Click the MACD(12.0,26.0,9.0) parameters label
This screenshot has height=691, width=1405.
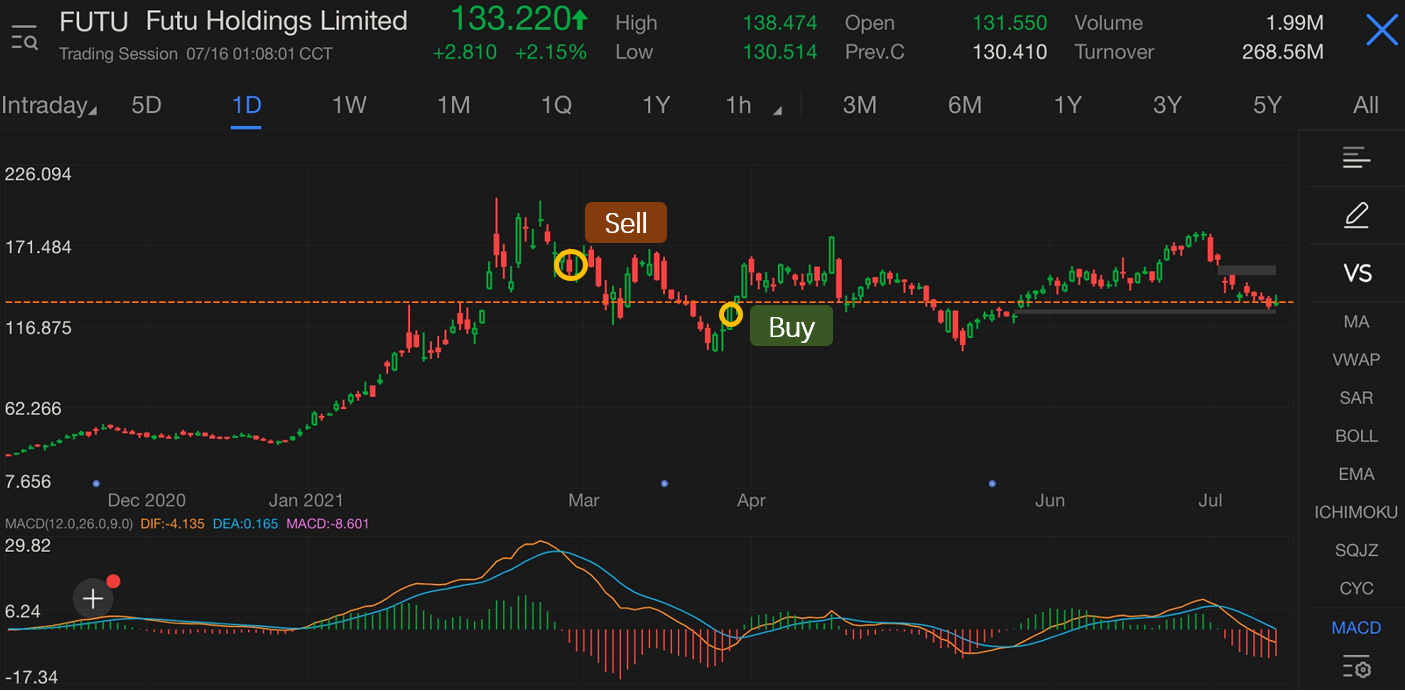69,523
